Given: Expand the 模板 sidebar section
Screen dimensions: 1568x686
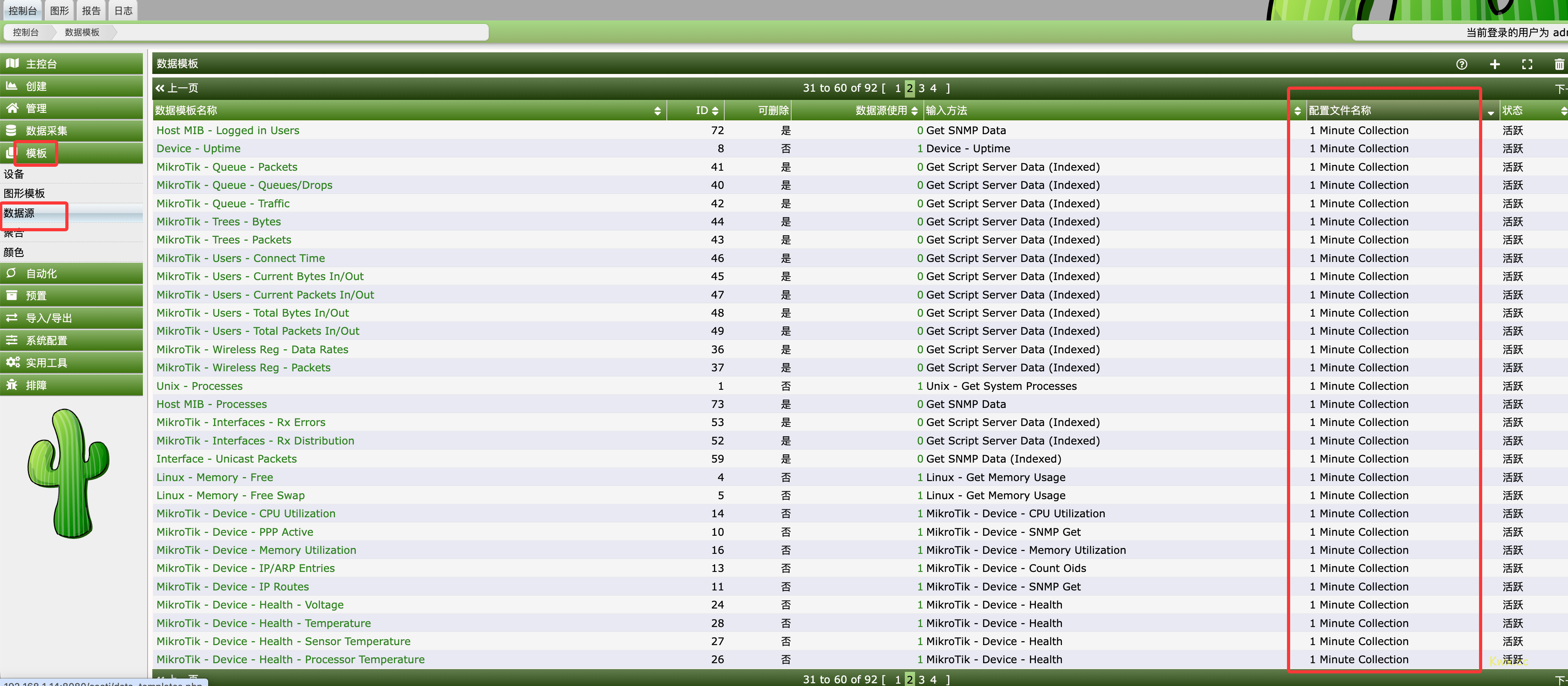Looking at the screenshot, I should (71, 153).
